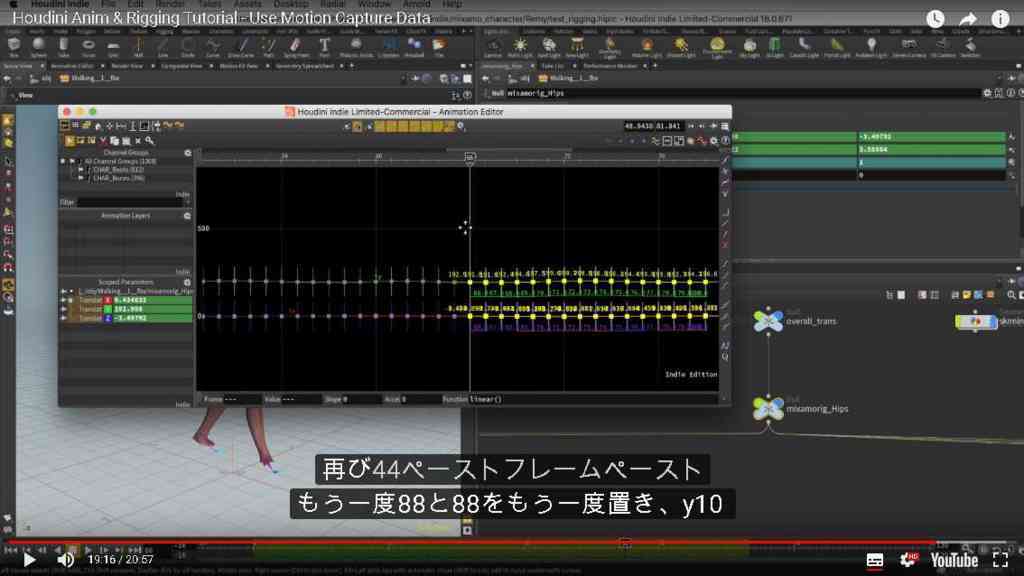Screen dimensions: 1024x576
Task: Open the Scoped Parameters gear menu
Action: pyautogui.click(x=187, y=282)
